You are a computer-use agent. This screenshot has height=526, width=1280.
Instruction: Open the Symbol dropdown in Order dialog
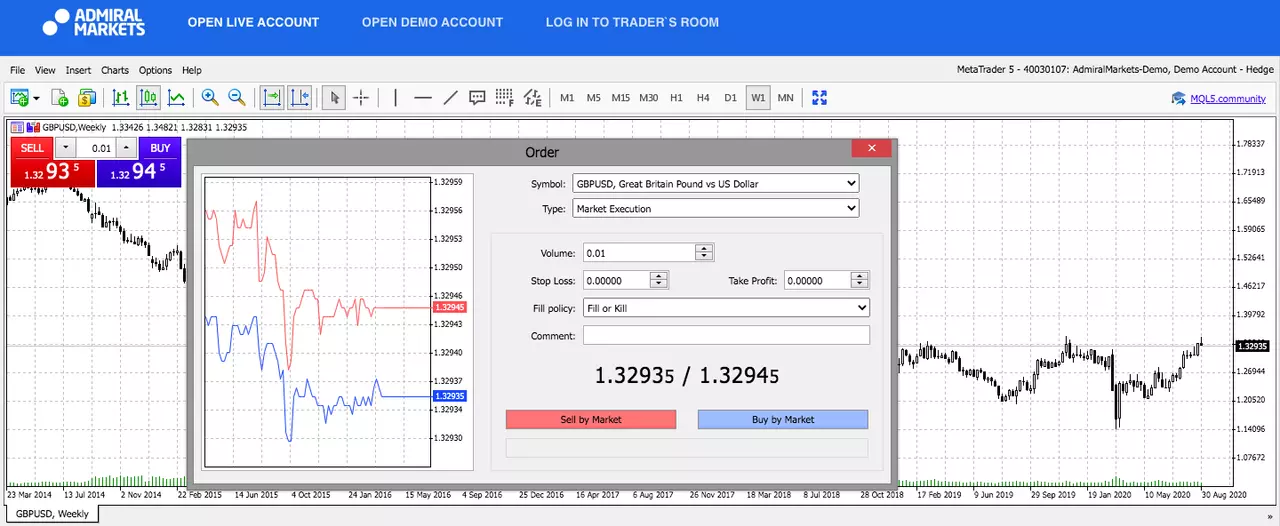[716, 184]
